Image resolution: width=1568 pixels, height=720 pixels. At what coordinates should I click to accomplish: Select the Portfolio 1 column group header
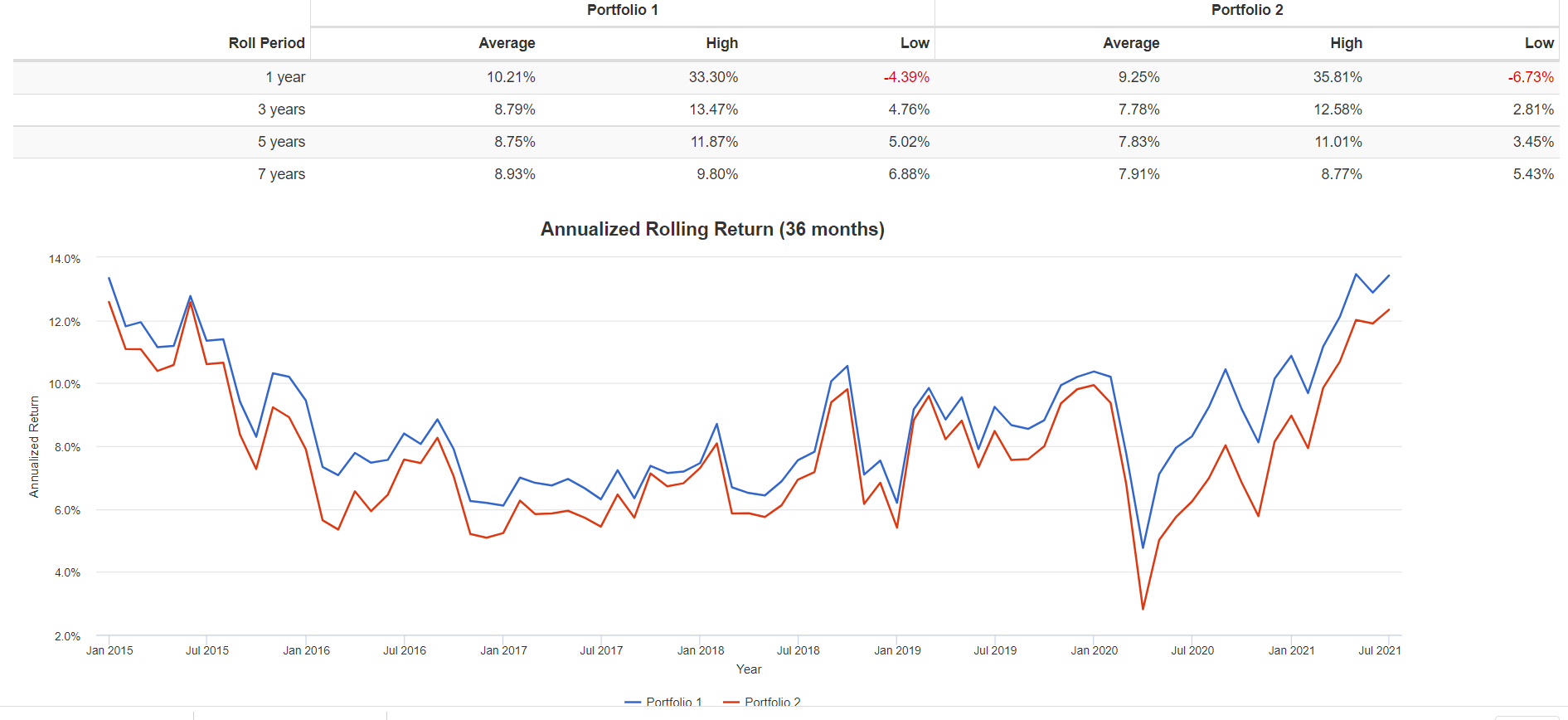(622, 10)
